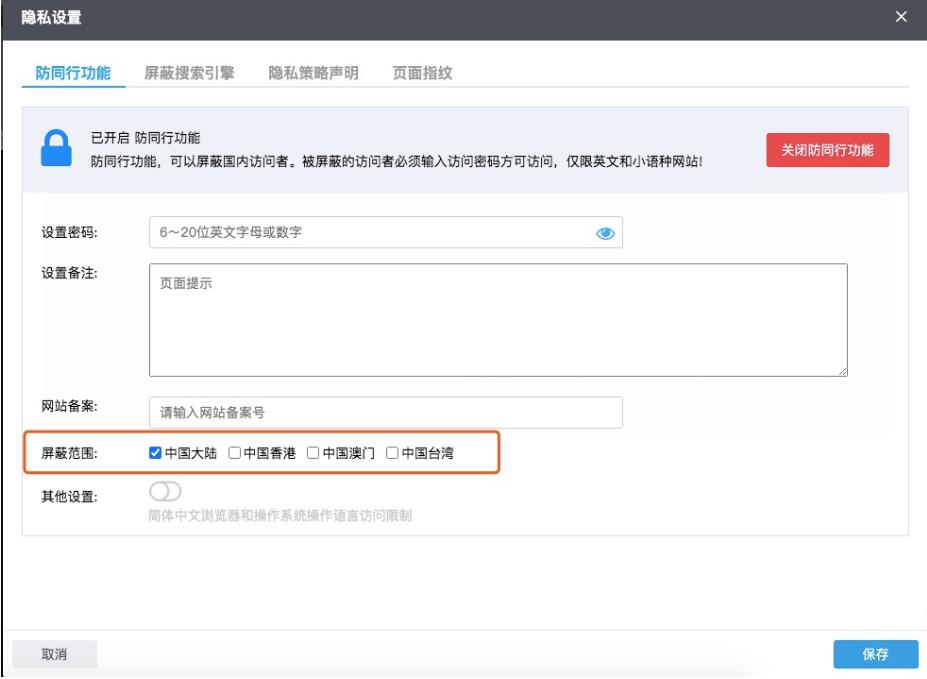Open the 屏蔽搜索引擎 tab

coord(189,73)
